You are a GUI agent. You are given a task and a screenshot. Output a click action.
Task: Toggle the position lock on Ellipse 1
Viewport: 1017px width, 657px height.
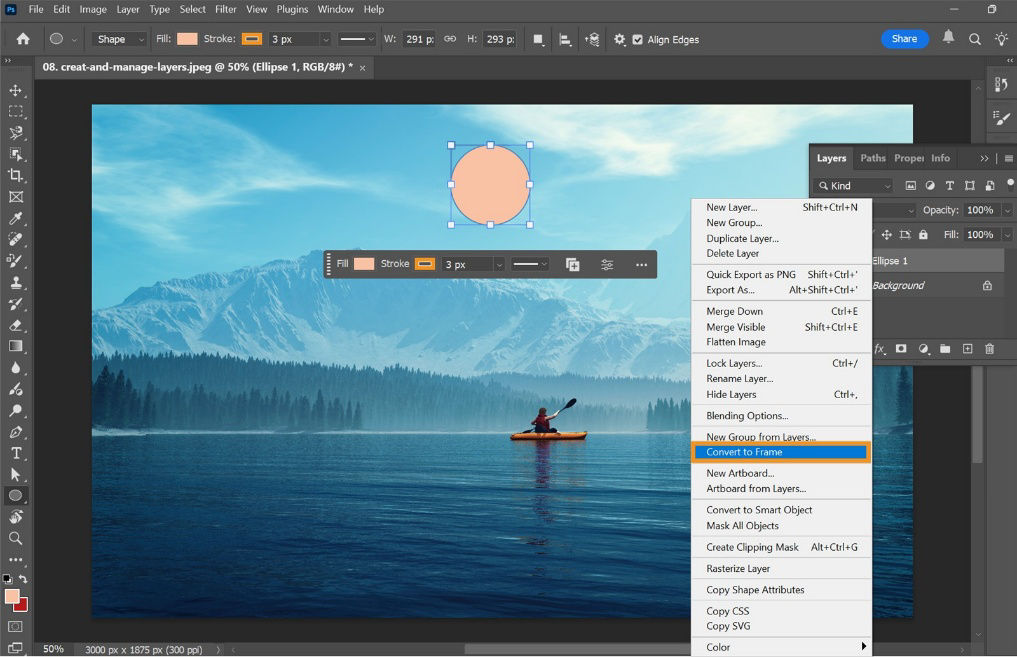coord(888,234)
